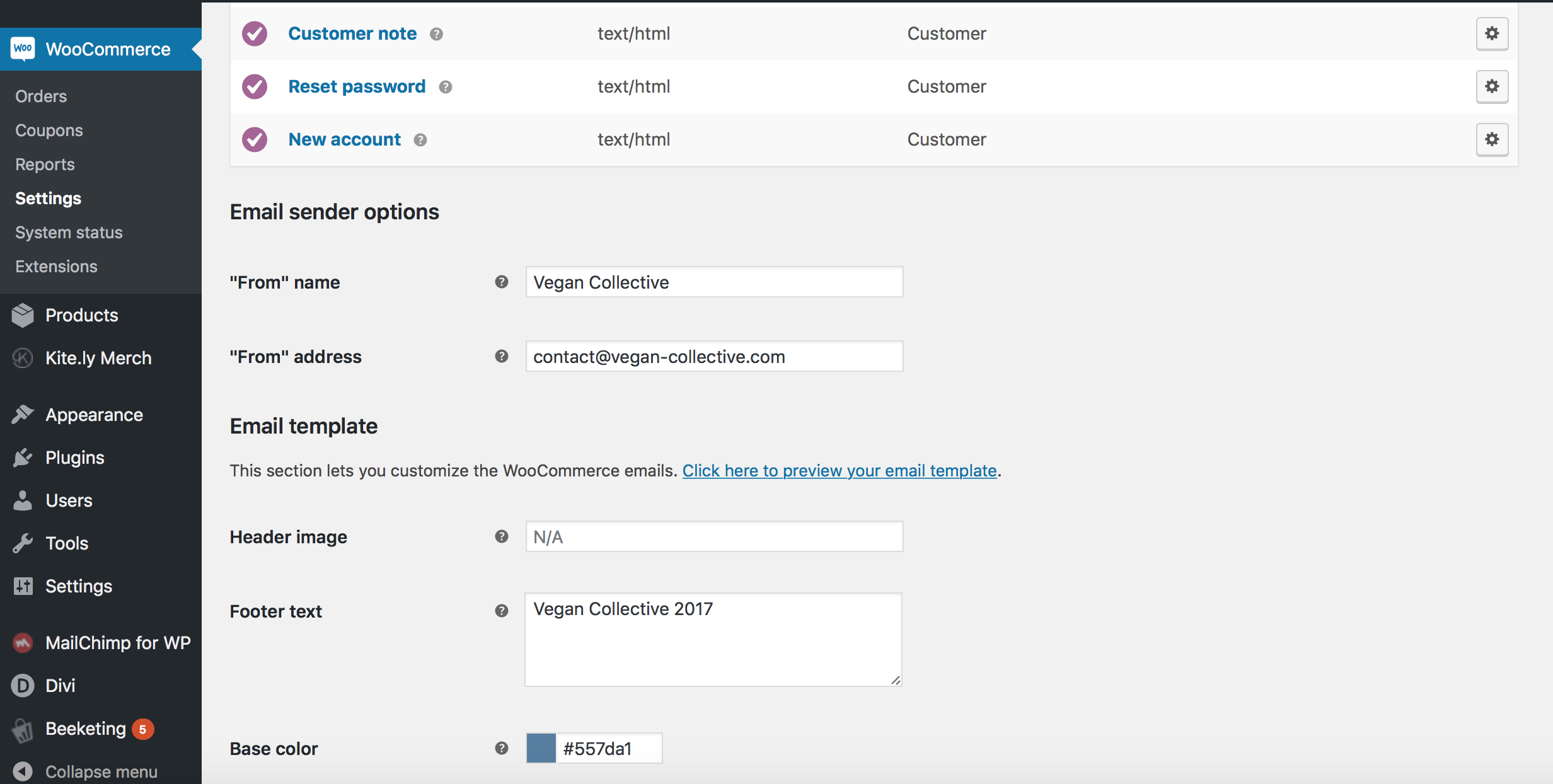Image resolution: width=1553 pixels, height=784 pixels.
Task: Open the New account email link
Action: pos(344,139)
